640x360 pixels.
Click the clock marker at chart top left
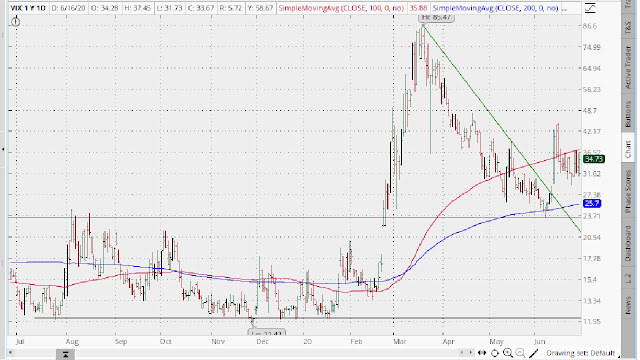coord(16,22)
